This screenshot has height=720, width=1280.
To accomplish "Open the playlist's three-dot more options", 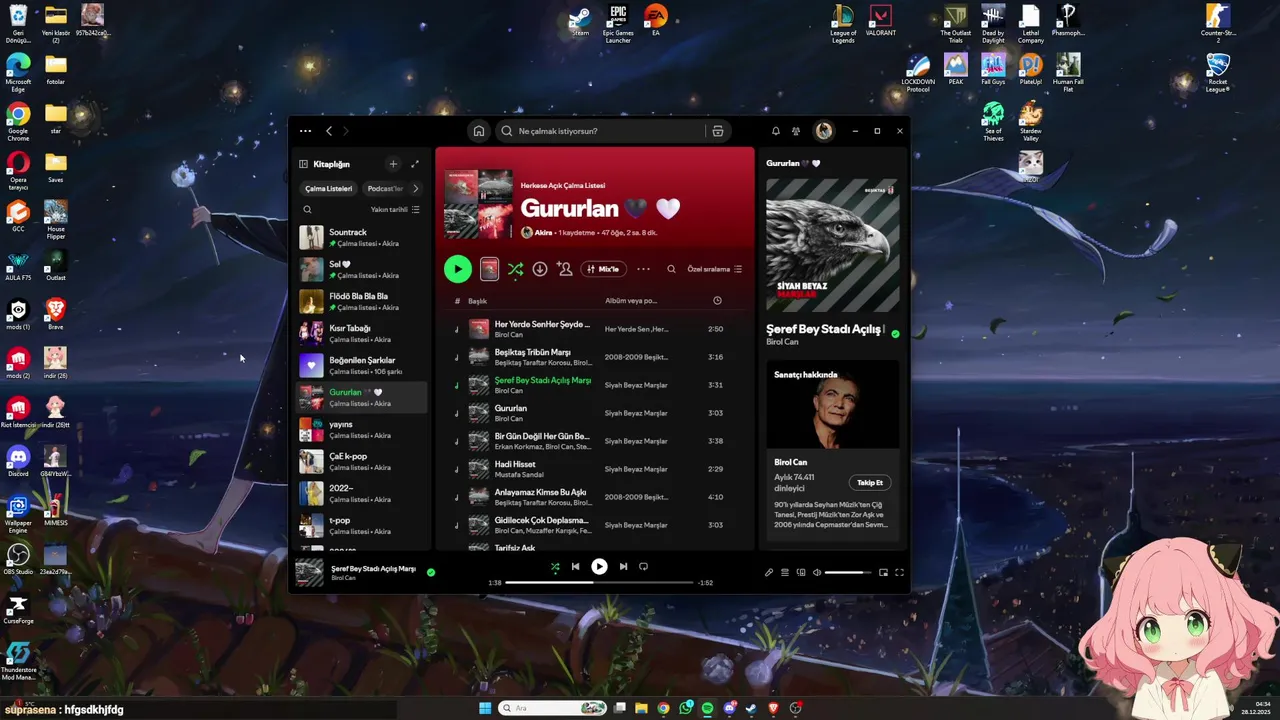I will tap(643, 269).
